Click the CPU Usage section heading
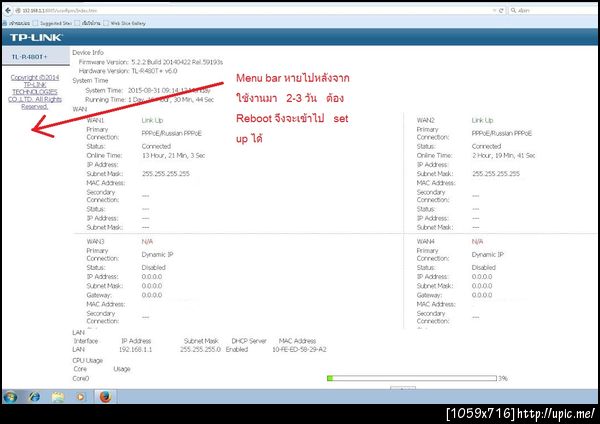This screenshot has width=600, height=424. click(88, 360)
